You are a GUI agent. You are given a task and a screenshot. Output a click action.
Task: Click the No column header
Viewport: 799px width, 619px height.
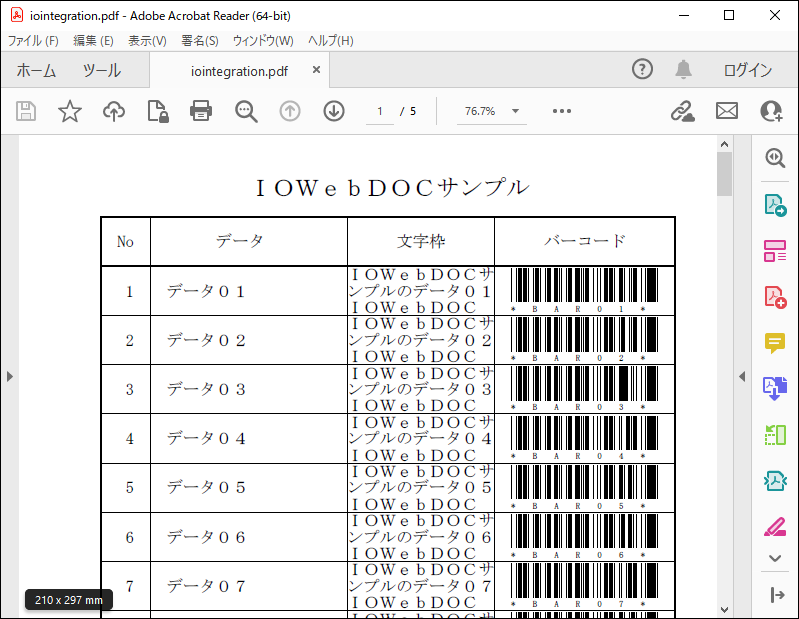pyautogui.click(x=125, y=241)
